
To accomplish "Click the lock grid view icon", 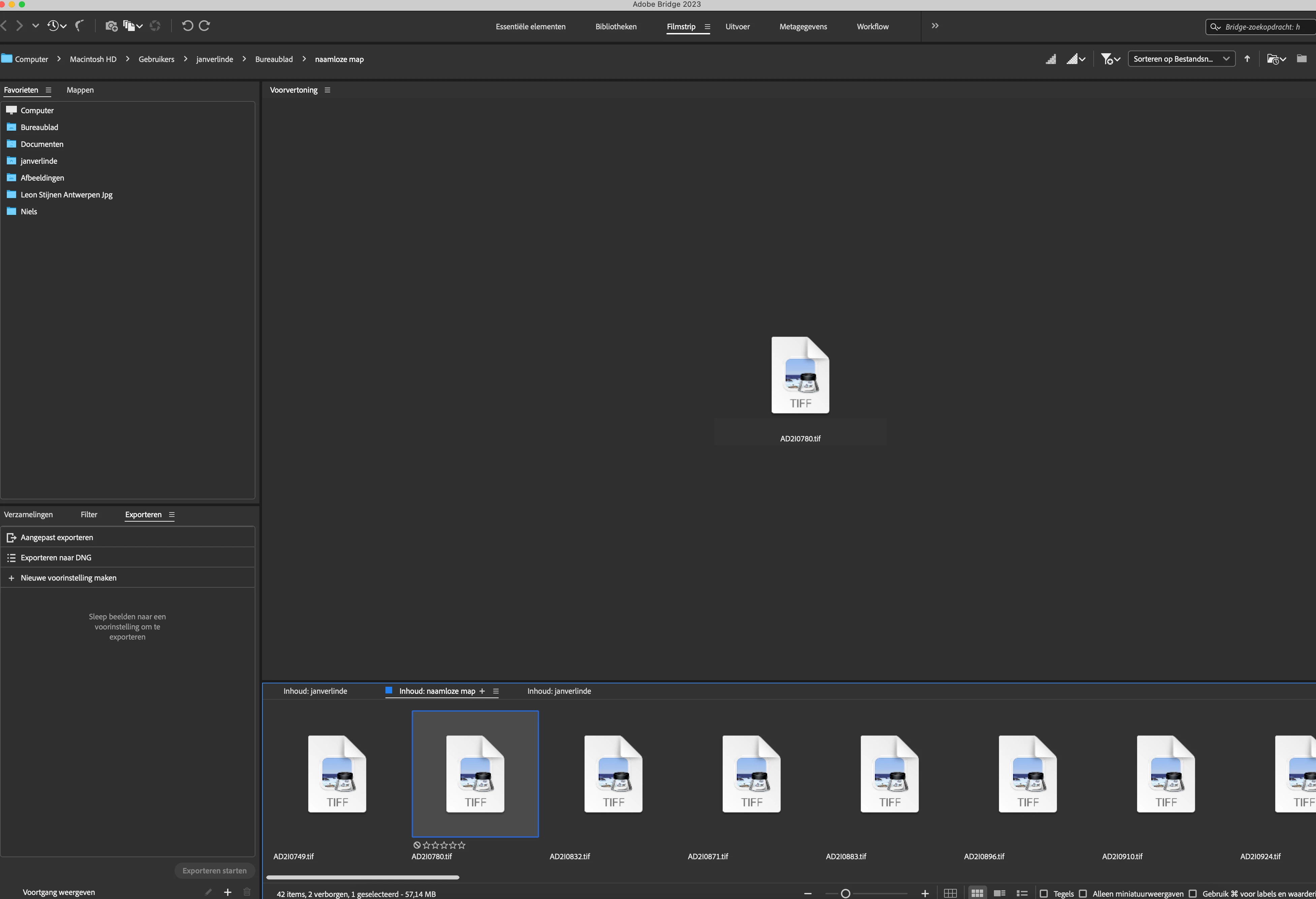I will (x=950, y=893).
